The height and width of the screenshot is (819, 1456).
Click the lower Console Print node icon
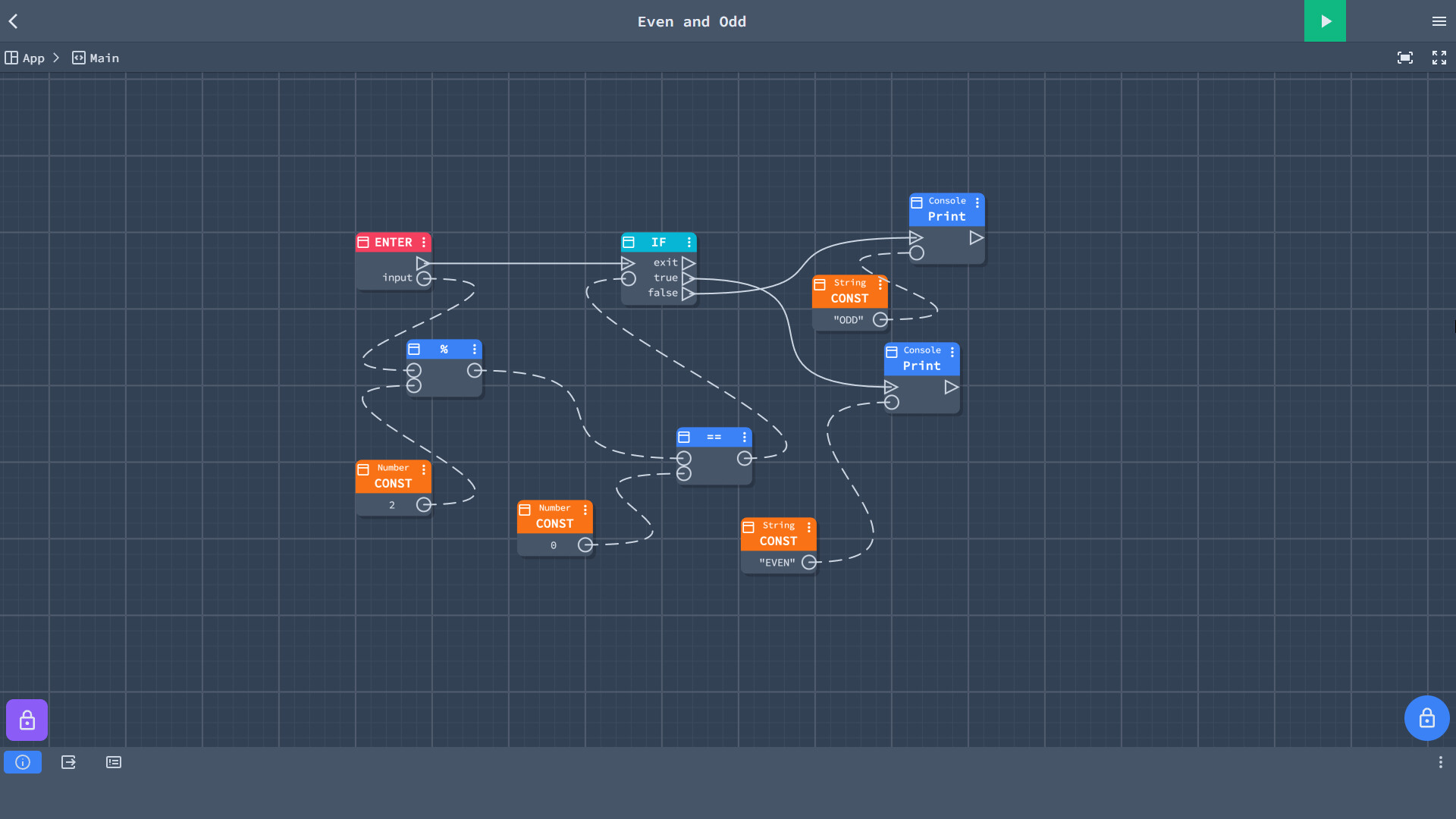892,352
